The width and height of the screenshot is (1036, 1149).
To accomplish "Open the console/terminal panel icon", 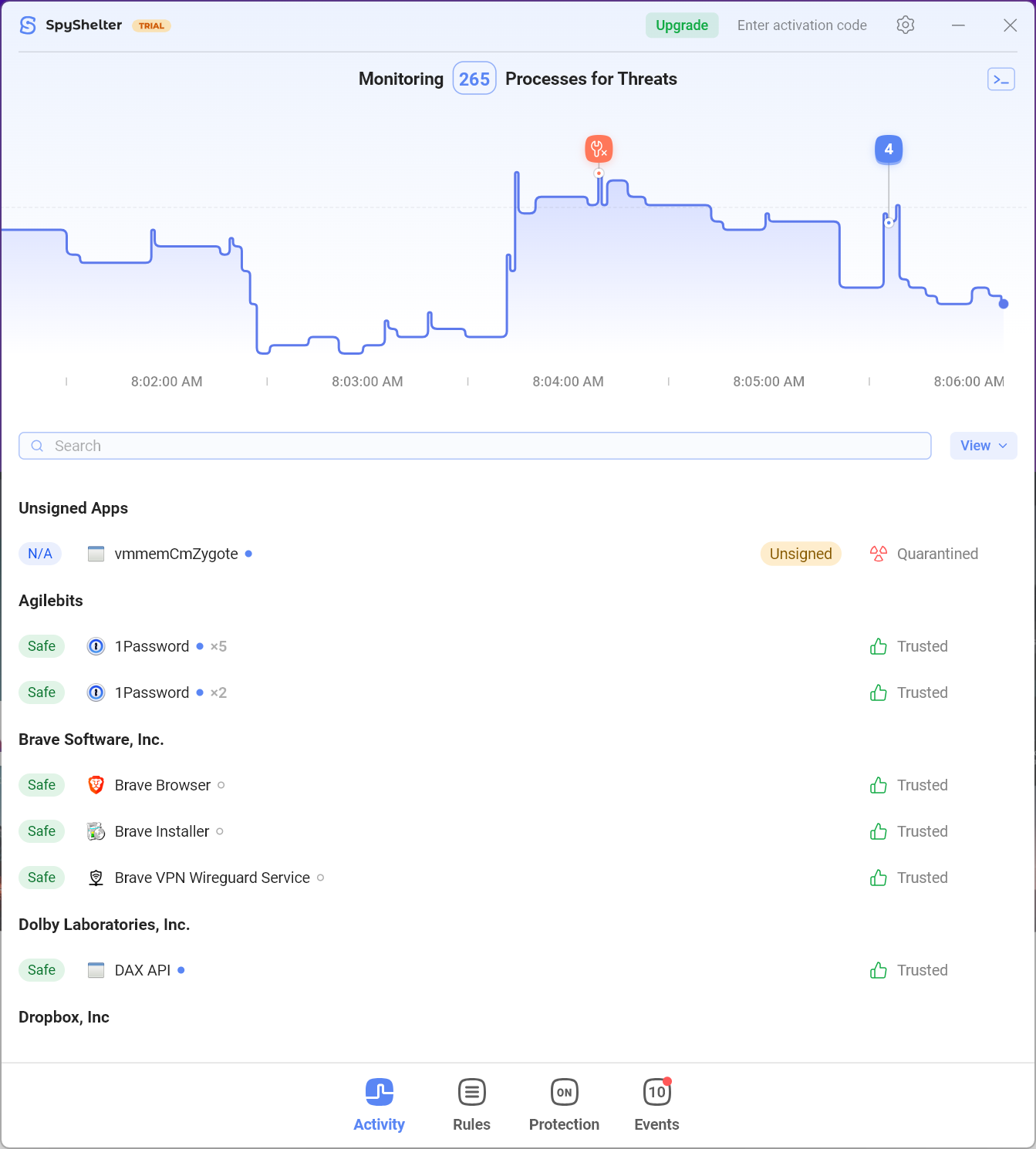I will (1001, 79).
